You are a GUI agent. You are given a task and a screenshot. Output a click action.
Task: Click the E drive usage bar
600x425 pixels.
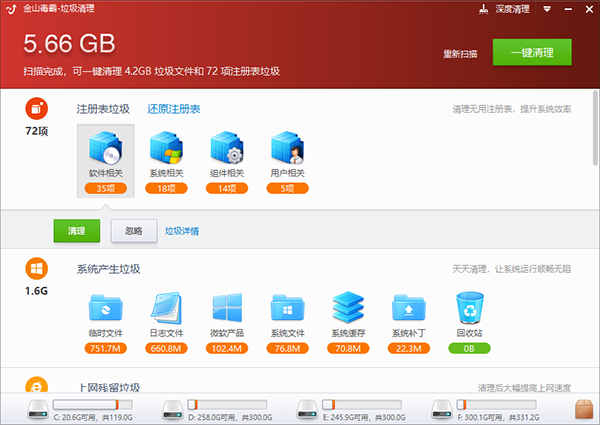(362, 405)
